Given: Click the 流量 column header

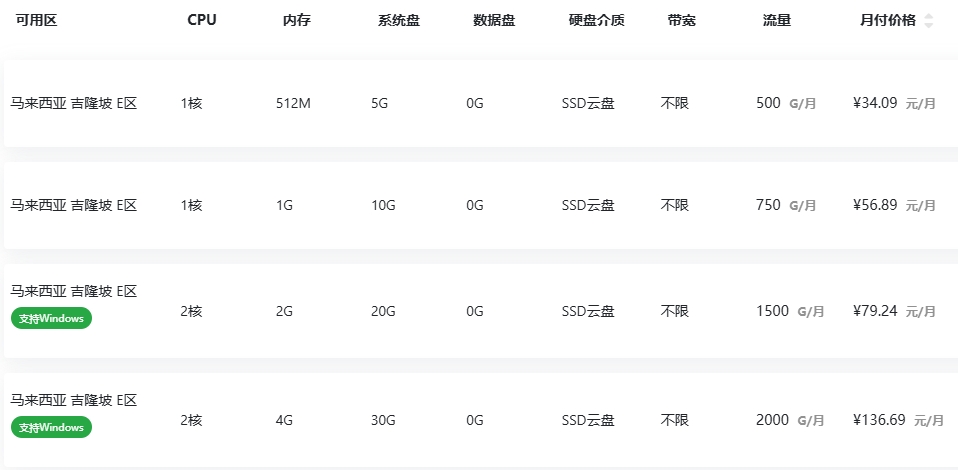Looking at the screenshot, I should point(777,20).
